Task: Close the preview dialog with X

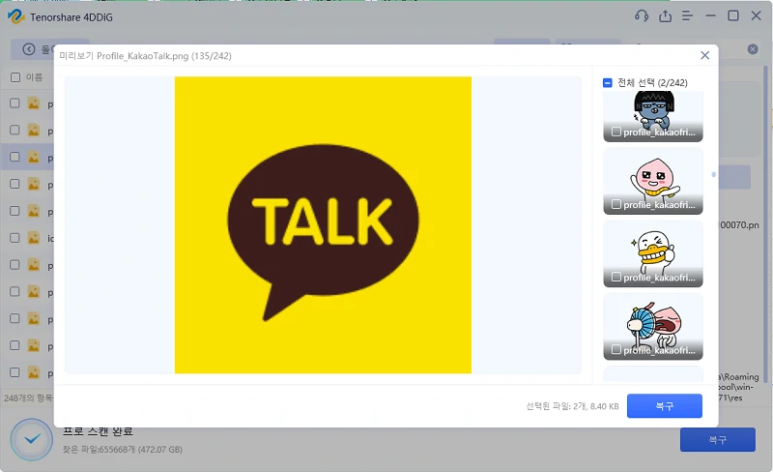Action: coord(705,55)
